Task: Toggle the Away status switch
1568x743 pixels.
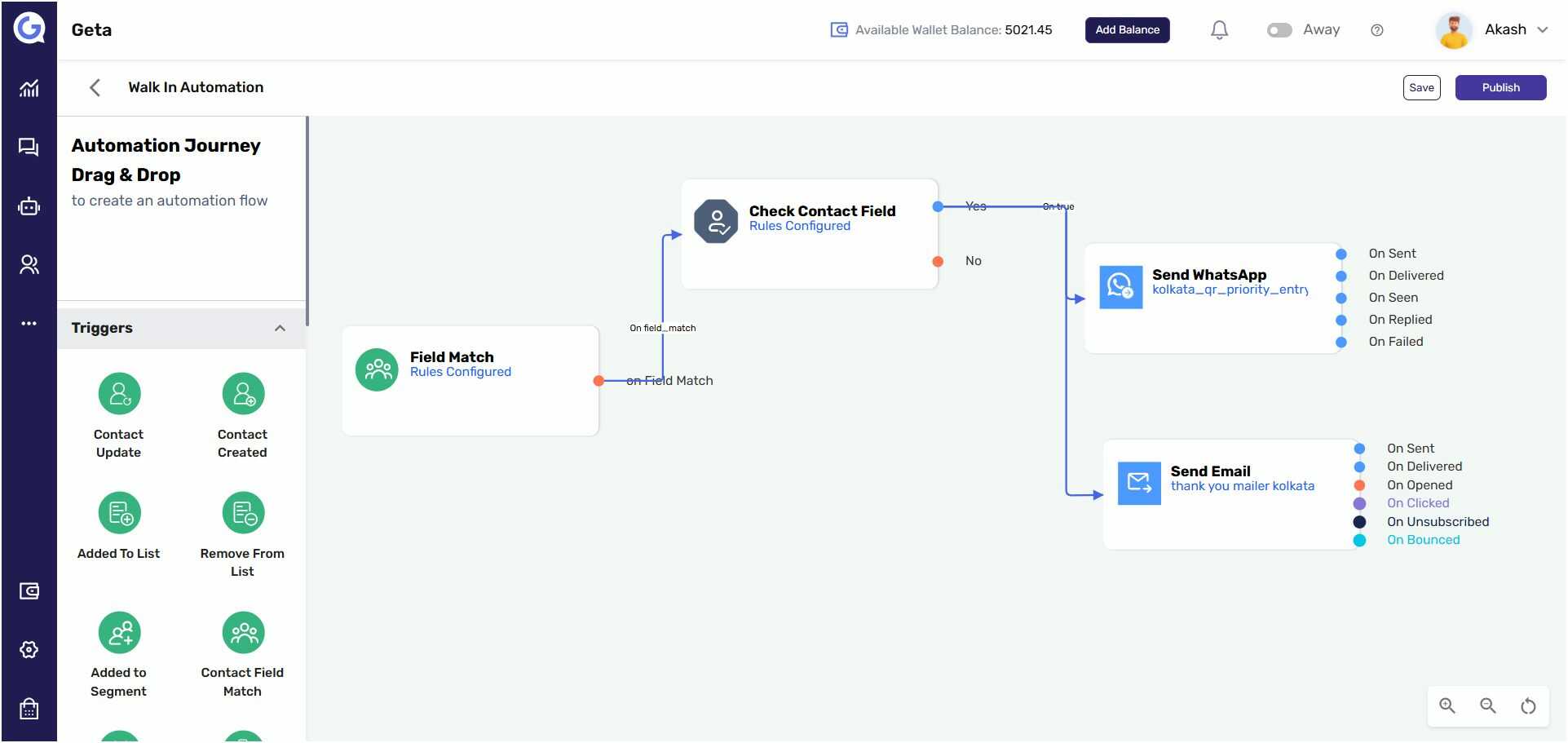Action: (1279, 30)
